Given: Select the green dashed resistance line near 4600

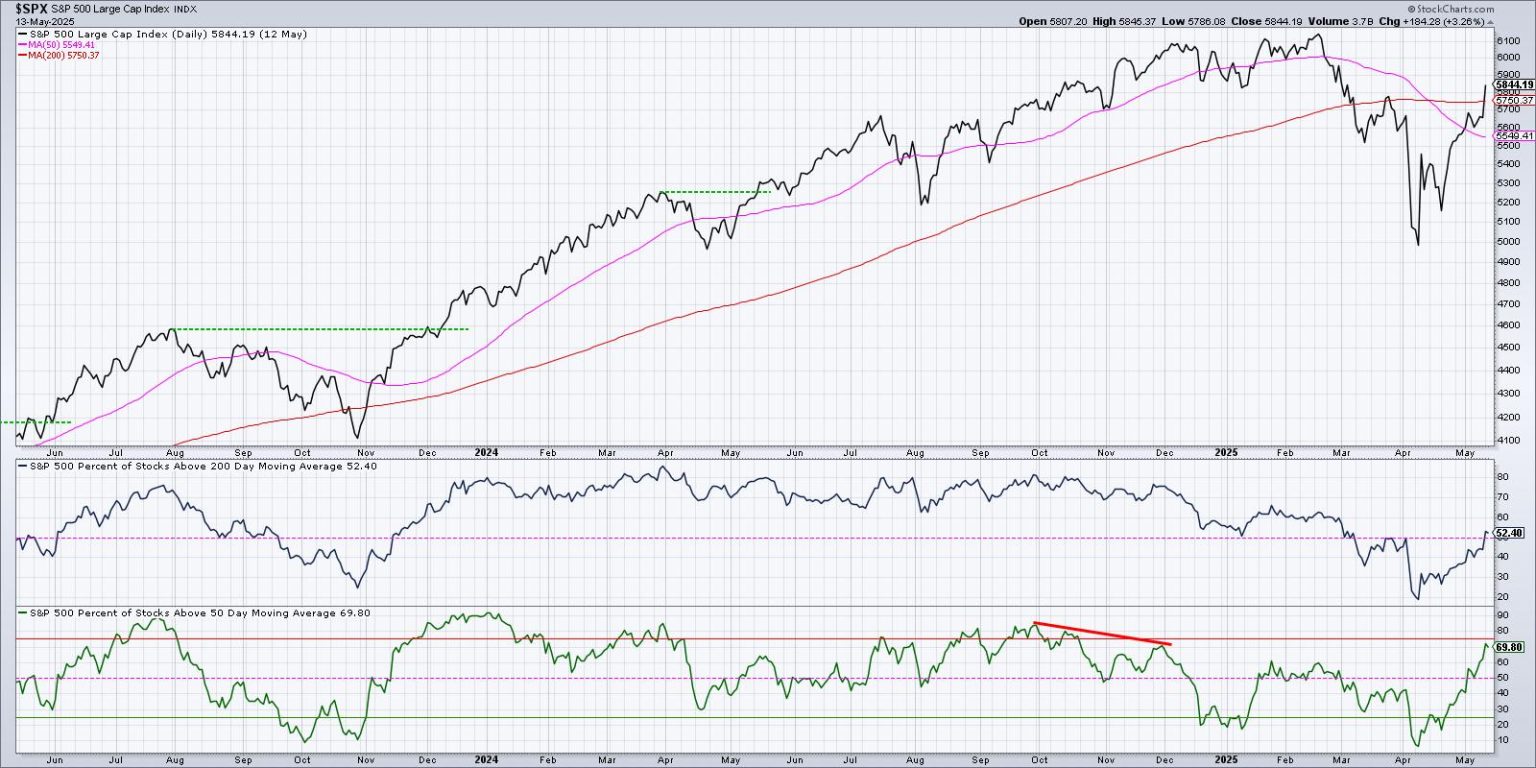Looking at the screenshot, I should 320,329.
